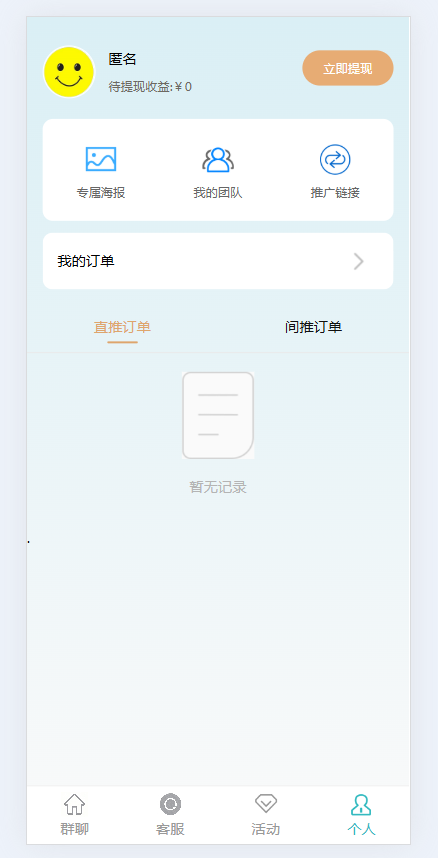Click the 待提现收益 balance text
The width and height of the screenshot is (438, 858).
tap(150, 86)
